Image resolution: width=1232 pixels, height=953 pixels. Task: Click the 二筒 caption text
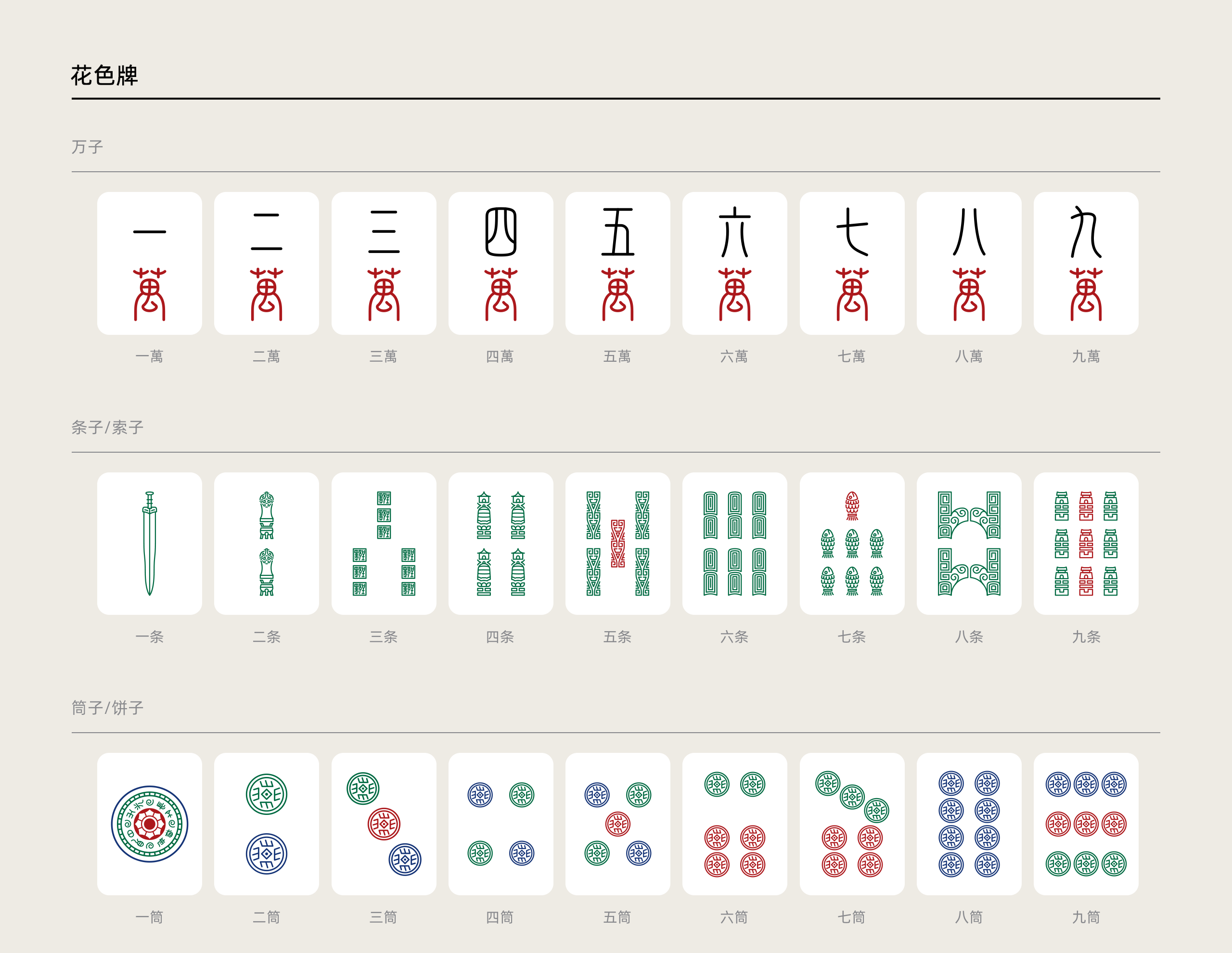[x=266, y=917]
